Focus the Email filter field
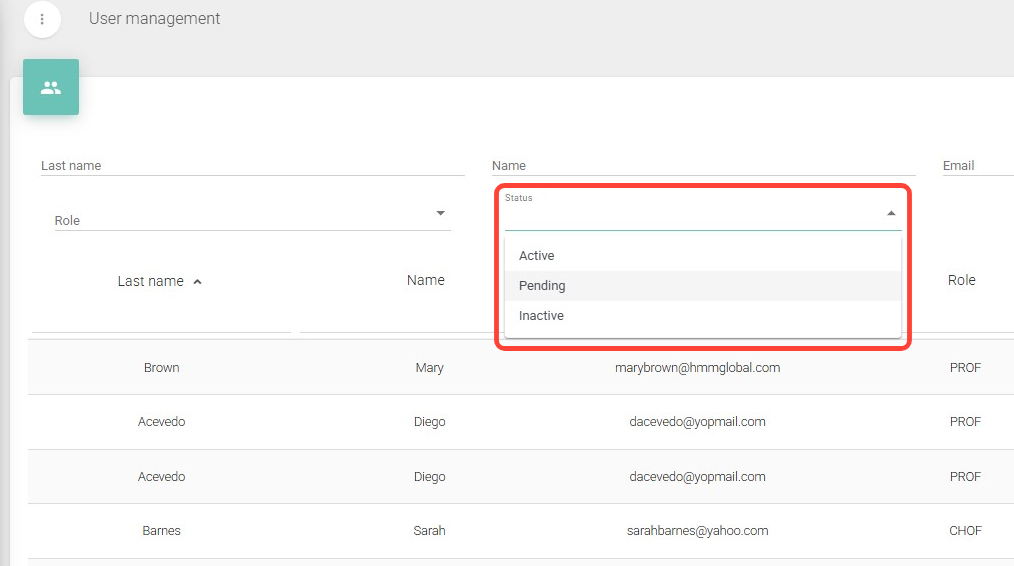 [976, 166]
